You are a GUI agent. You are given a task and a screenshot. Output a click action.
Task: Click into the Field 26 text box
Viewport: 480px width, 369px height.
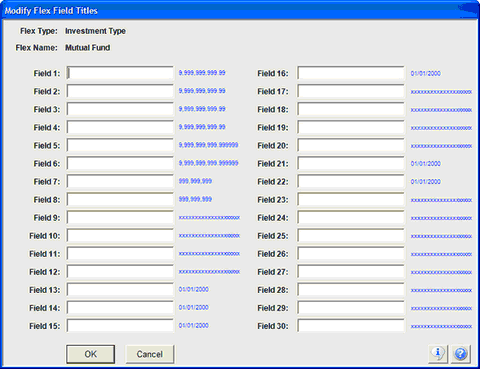[351, 254]
